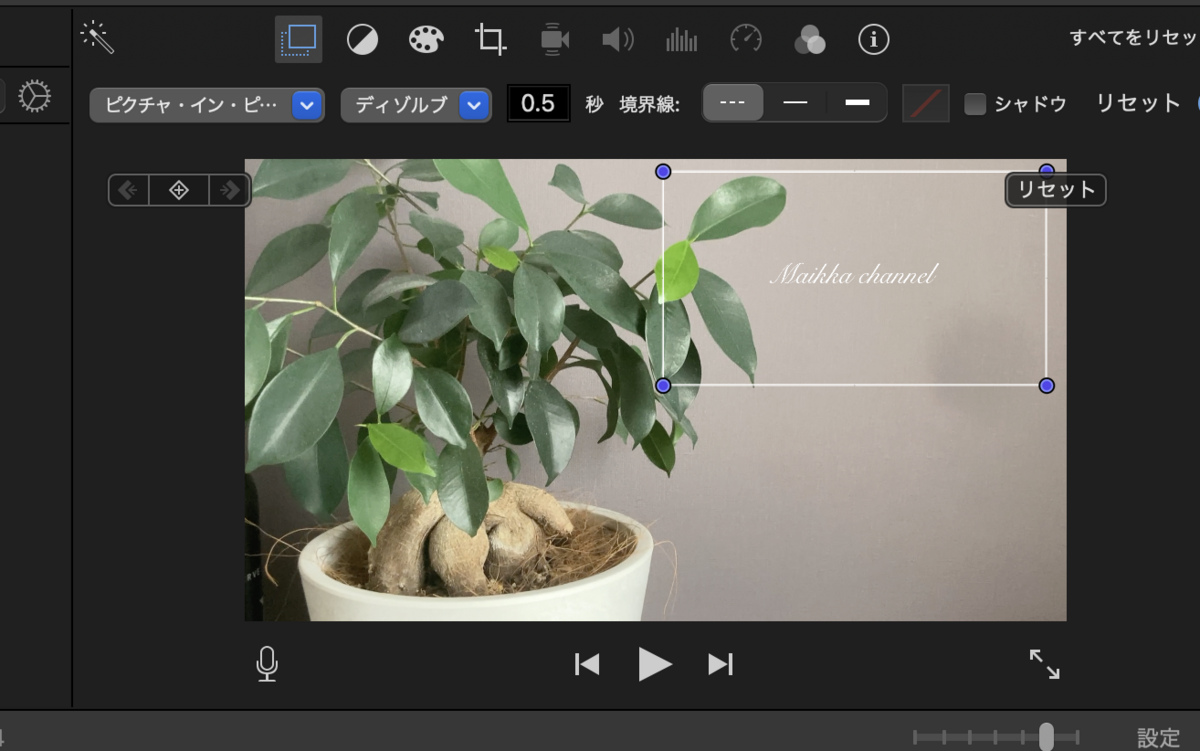The height and width of the screenshot is (751, 1200).
Task: Click the bottom-left handle of the overlay frame
Action: [x=663, y=385]
